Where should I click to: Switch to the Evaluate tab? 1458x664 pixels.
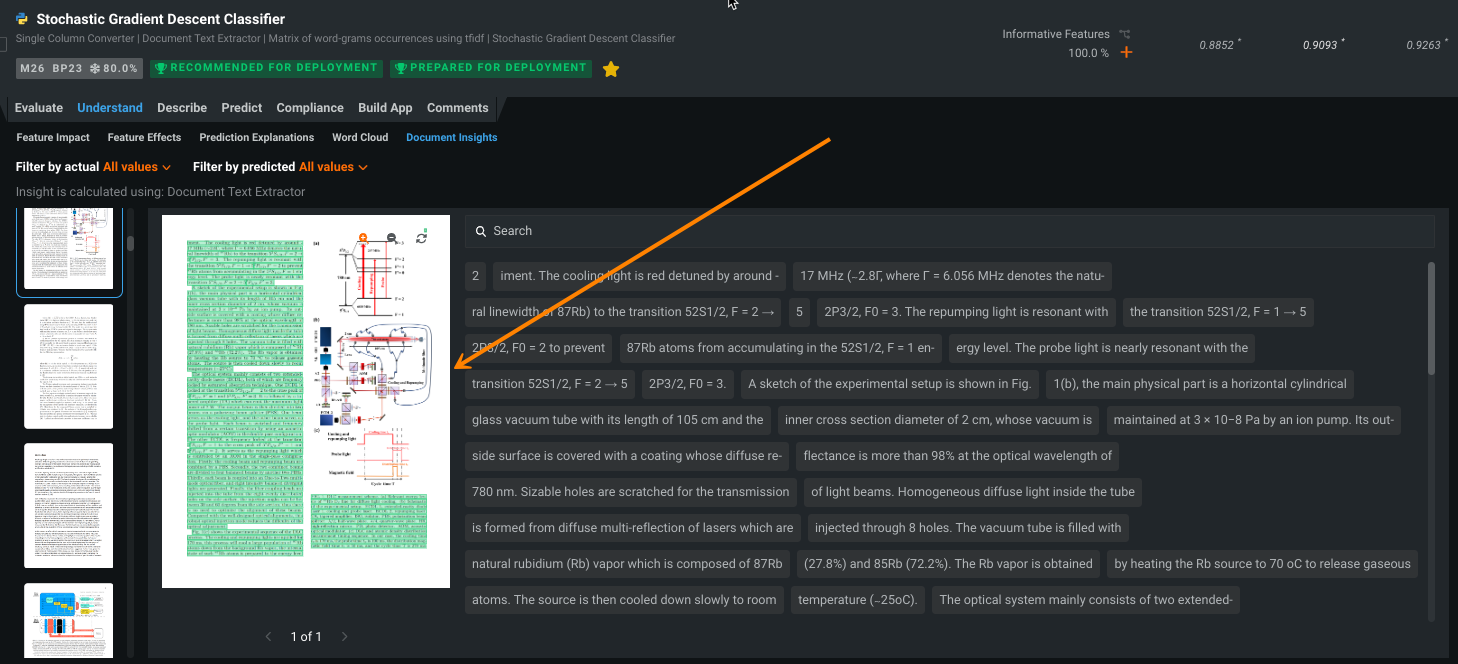39,108
